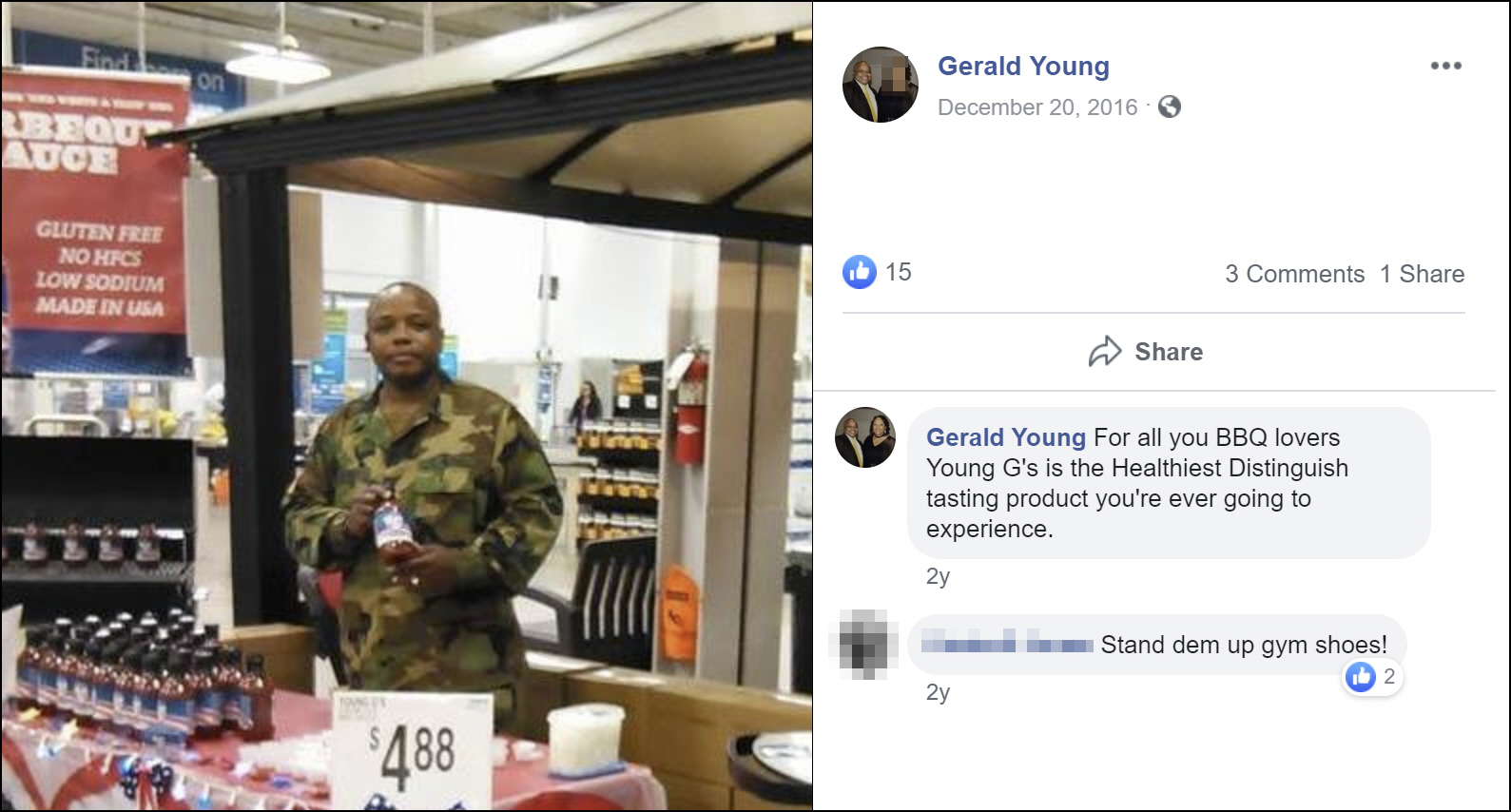The width and height of the screenshot is (1511, 812).
Task: Click the like count 2 on second comment
Action: 1389,676
